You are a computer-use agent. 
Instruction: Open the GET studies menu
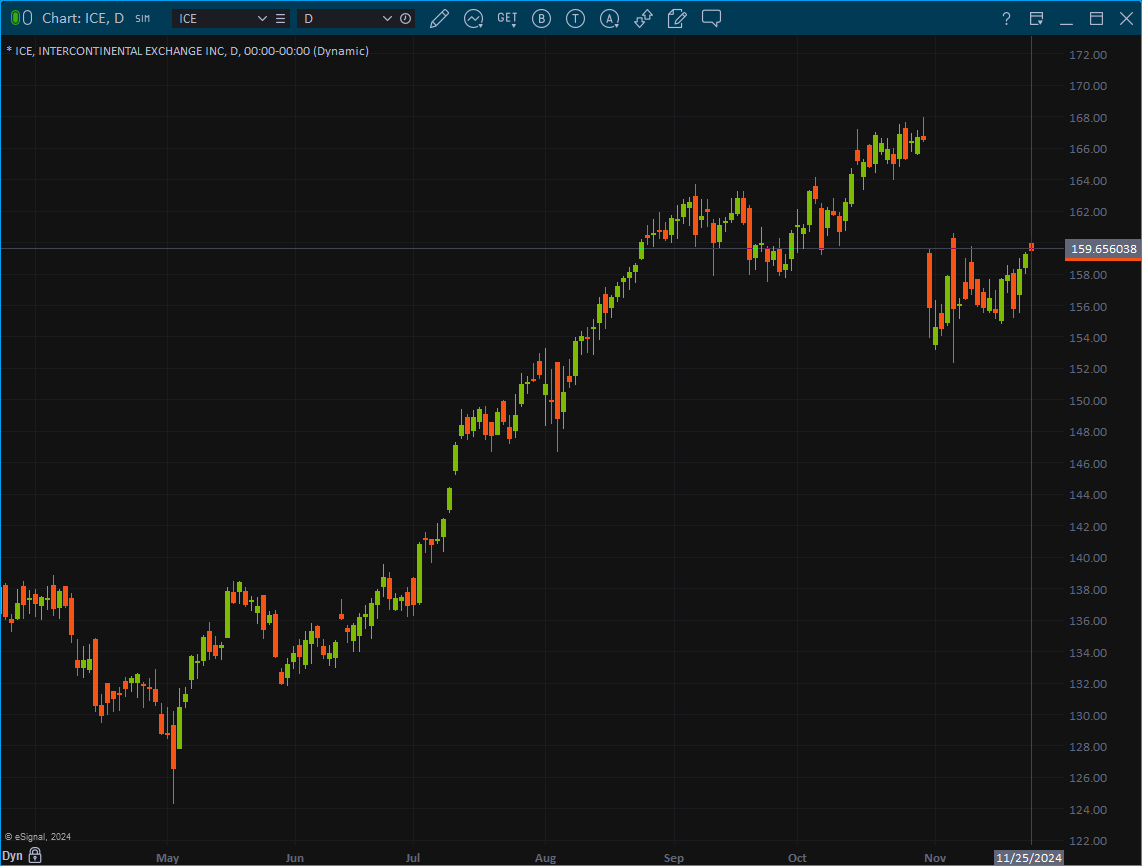[x=507, y=19]
